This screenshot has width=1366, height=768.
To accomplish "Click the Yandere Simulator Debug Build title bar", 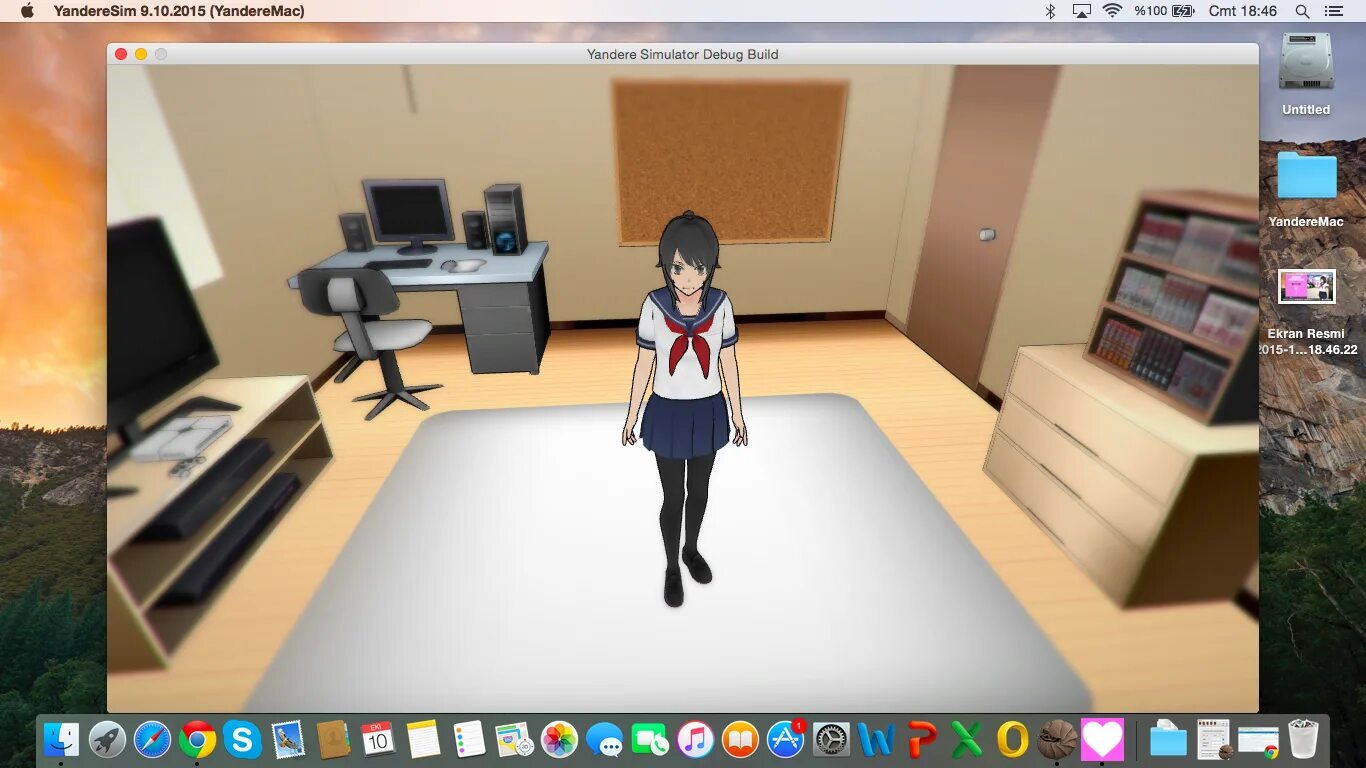I will [683, 54].
